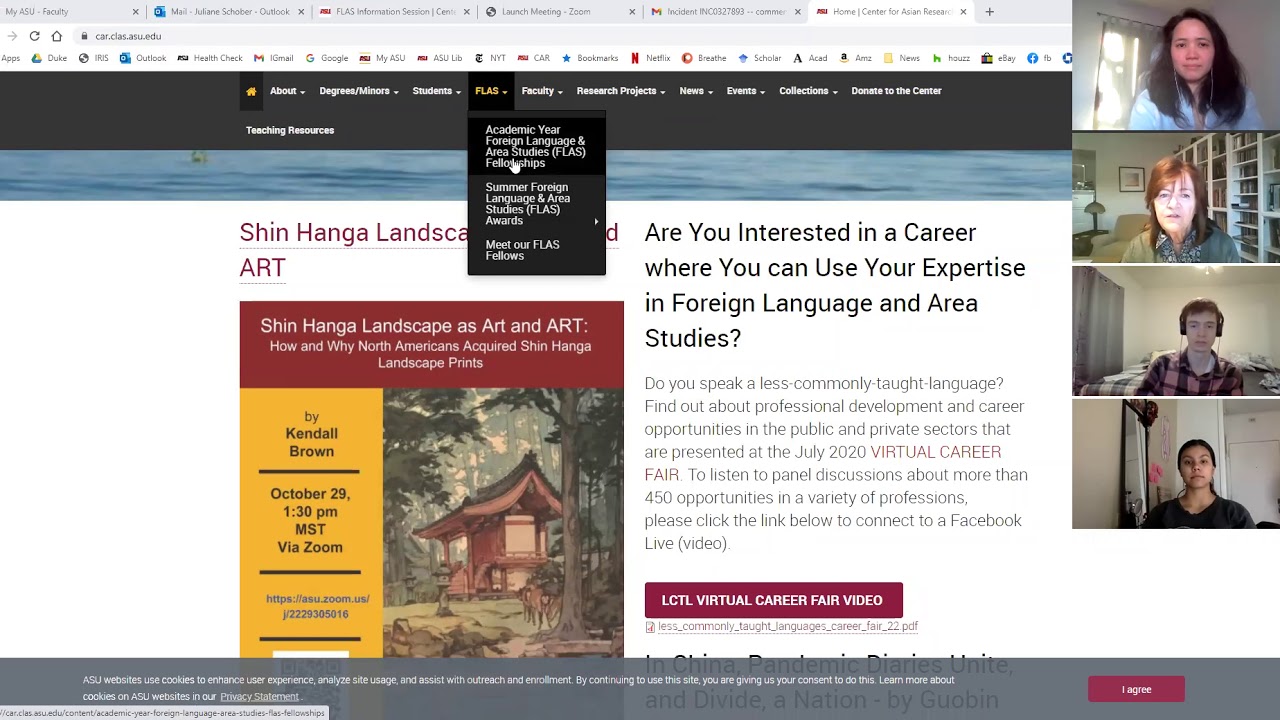Click the site lock icon in address bar
This screenshot has height=720, width=1280.
84,36
